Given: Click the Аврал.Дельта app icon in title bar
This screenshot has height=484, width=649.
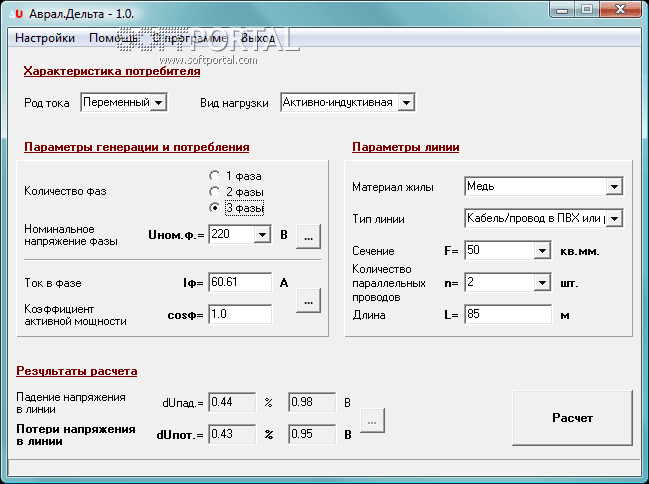Looking at the screenshot, I should pyautogui.click(x=17, y=14).
